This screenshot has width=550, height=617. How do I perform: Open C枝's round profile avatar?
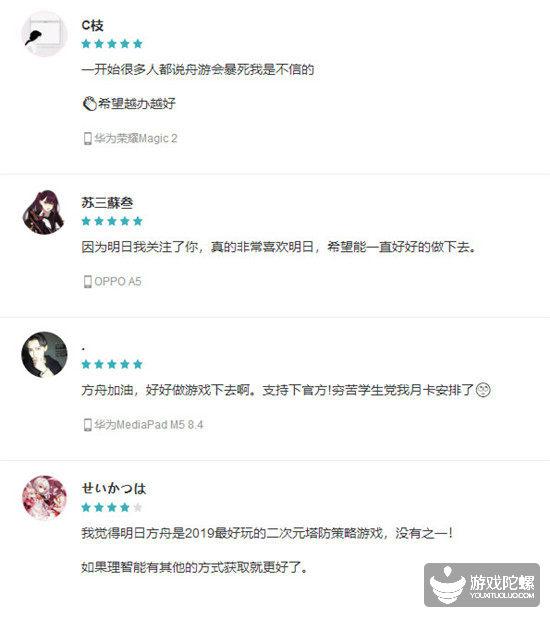(x=44, y=34)
